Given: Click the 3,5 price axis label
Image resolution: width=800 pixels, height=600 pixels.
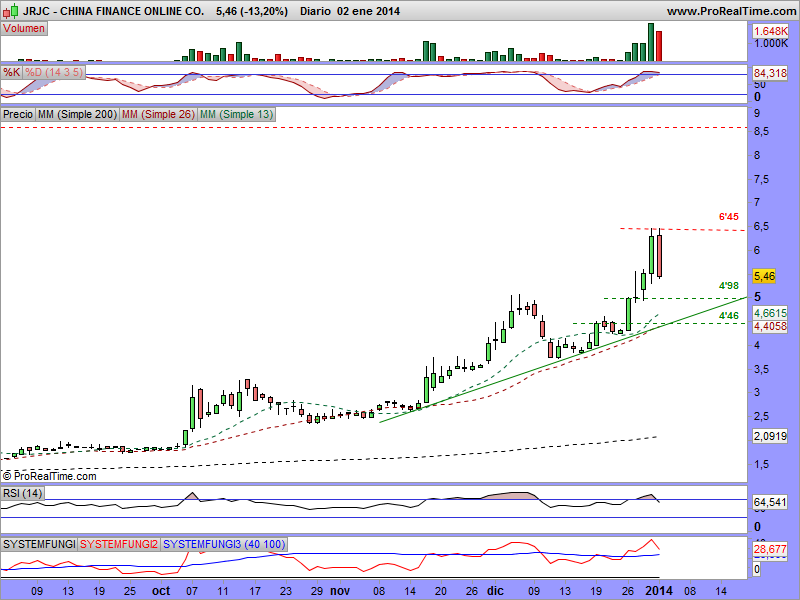Looking at the screenshot, I should pyautogui.click(x=762, y=369).
